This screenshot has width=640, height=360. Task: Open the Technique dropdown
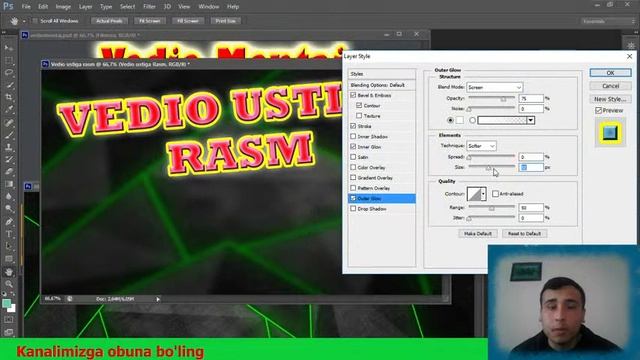coord(481,146)
